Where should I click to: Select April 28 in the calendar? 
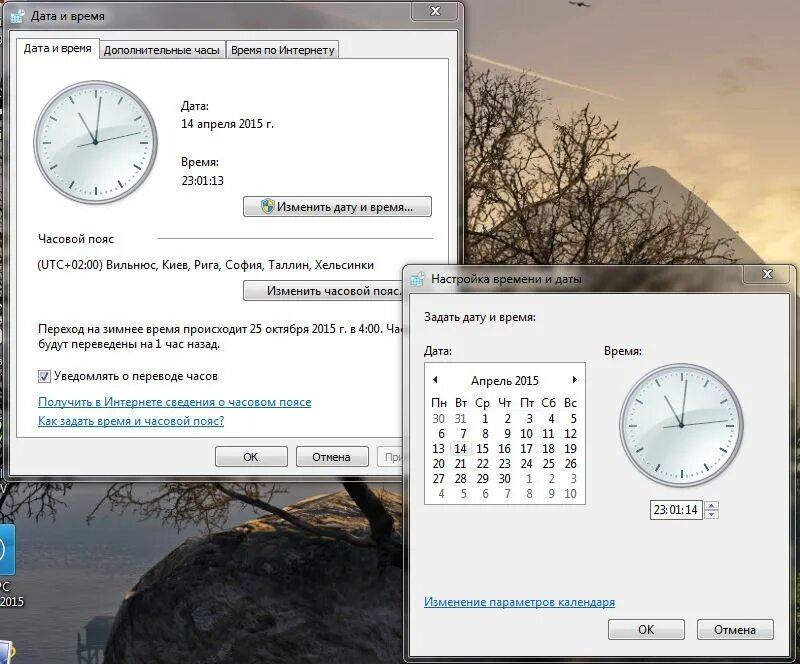(x=460, y=479)
